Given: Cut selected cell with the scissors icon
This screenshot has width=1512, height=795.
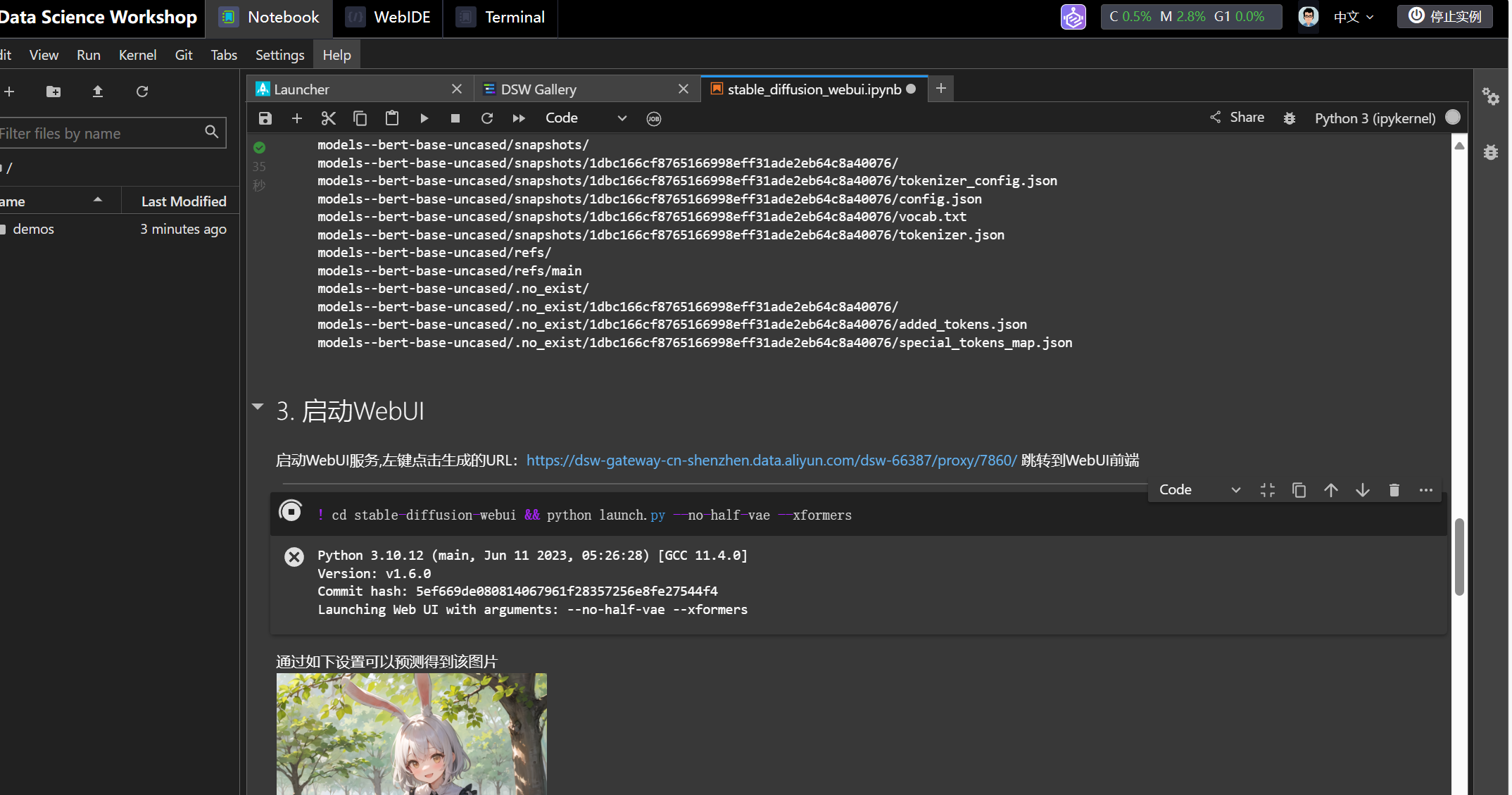Looking at the screenshot, I should click(329, 118).
